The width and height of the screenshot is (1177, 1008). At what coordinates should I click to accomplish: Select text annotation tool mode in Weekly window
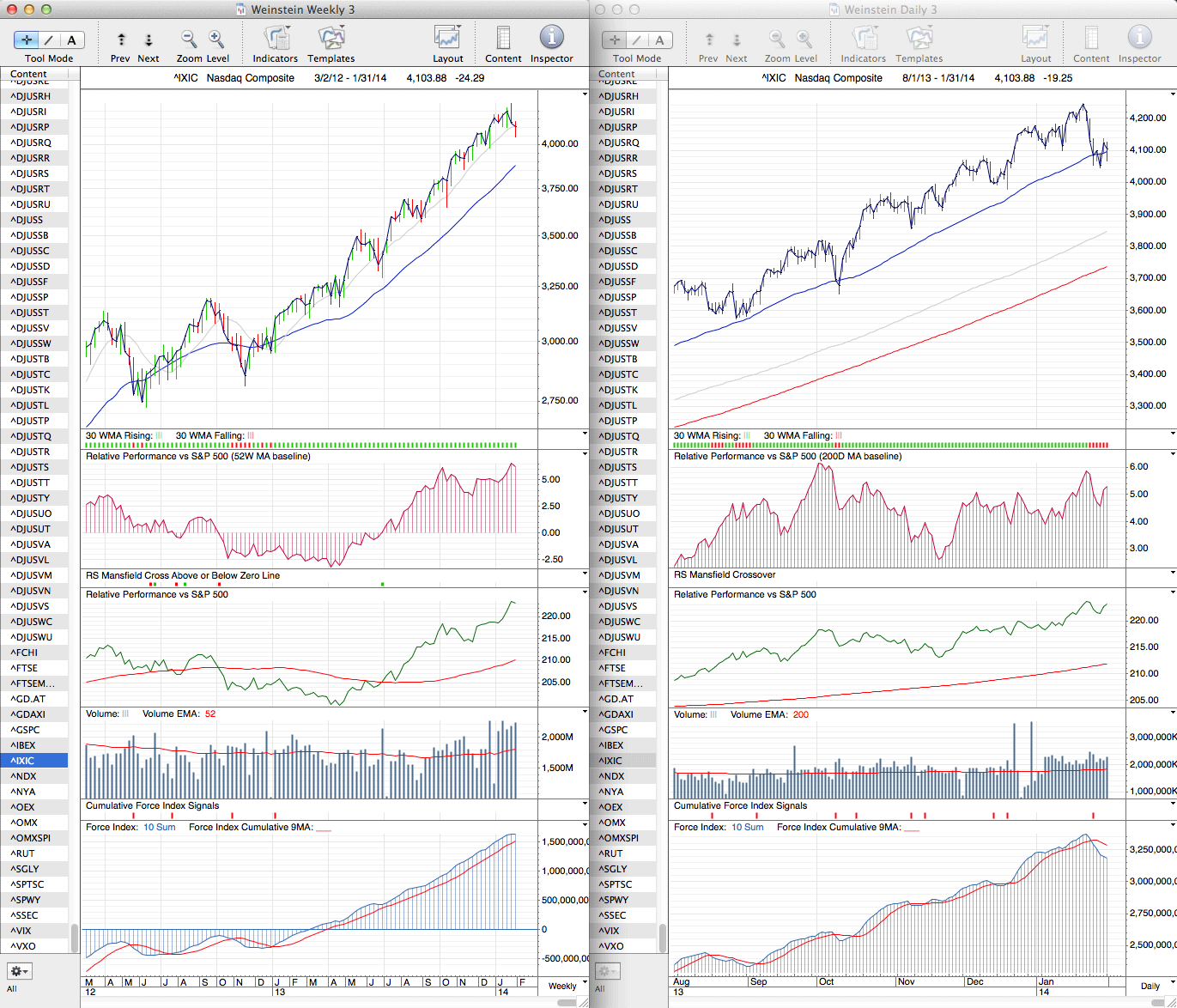pos(72,40)
